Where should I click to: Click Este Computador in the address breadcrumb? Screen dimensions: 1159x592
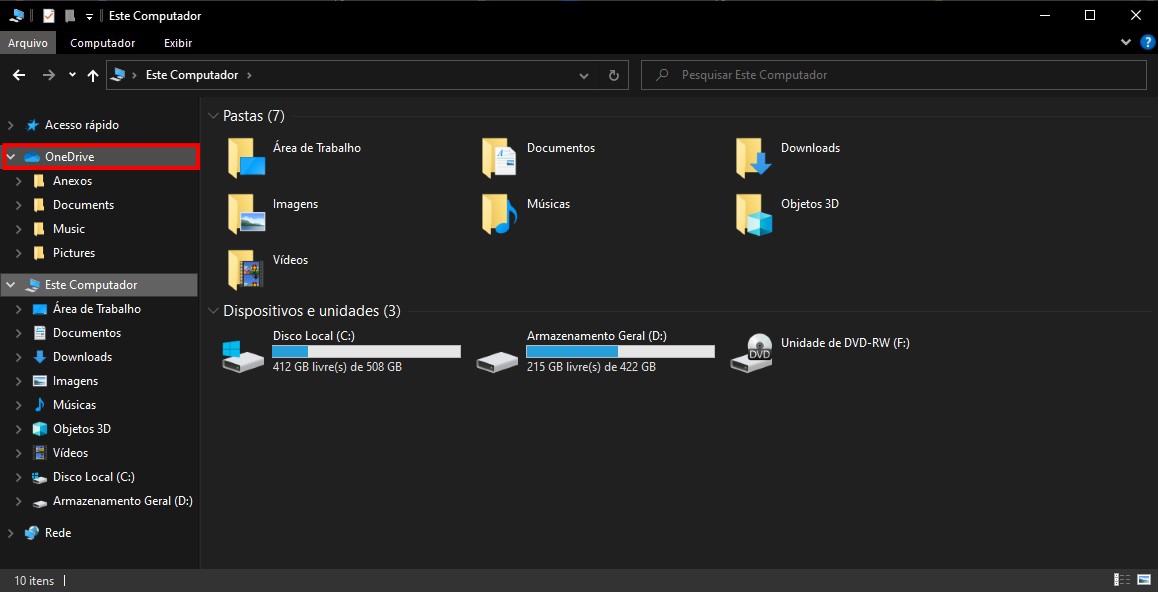click(192, 75)
